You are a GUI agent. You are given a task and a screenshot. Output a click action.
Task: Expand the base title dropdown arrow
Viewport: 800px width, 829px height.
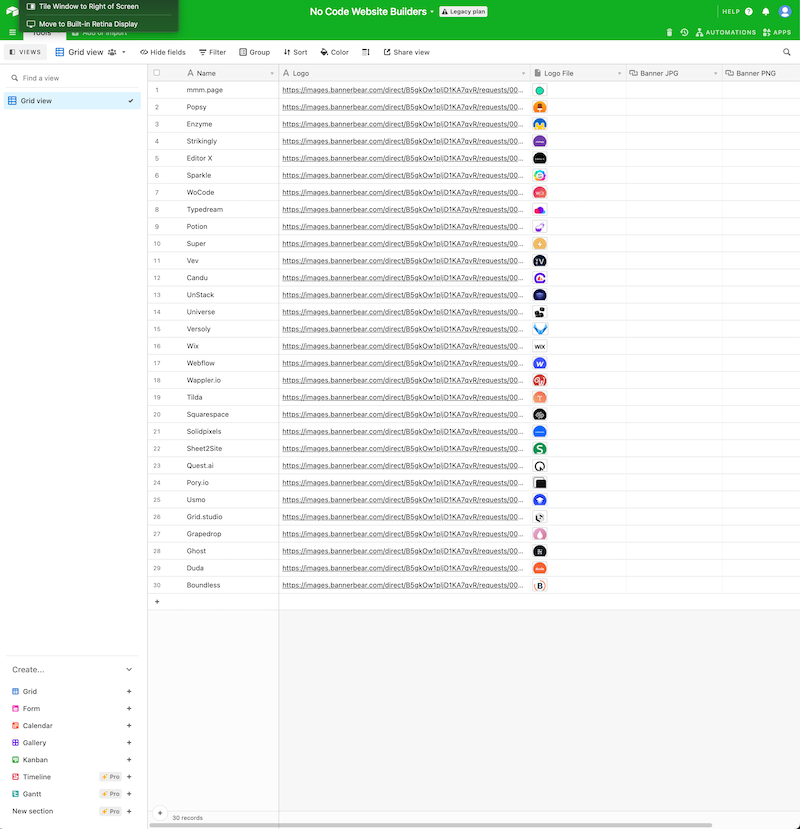pyautogui.click(x=432, y=12)
